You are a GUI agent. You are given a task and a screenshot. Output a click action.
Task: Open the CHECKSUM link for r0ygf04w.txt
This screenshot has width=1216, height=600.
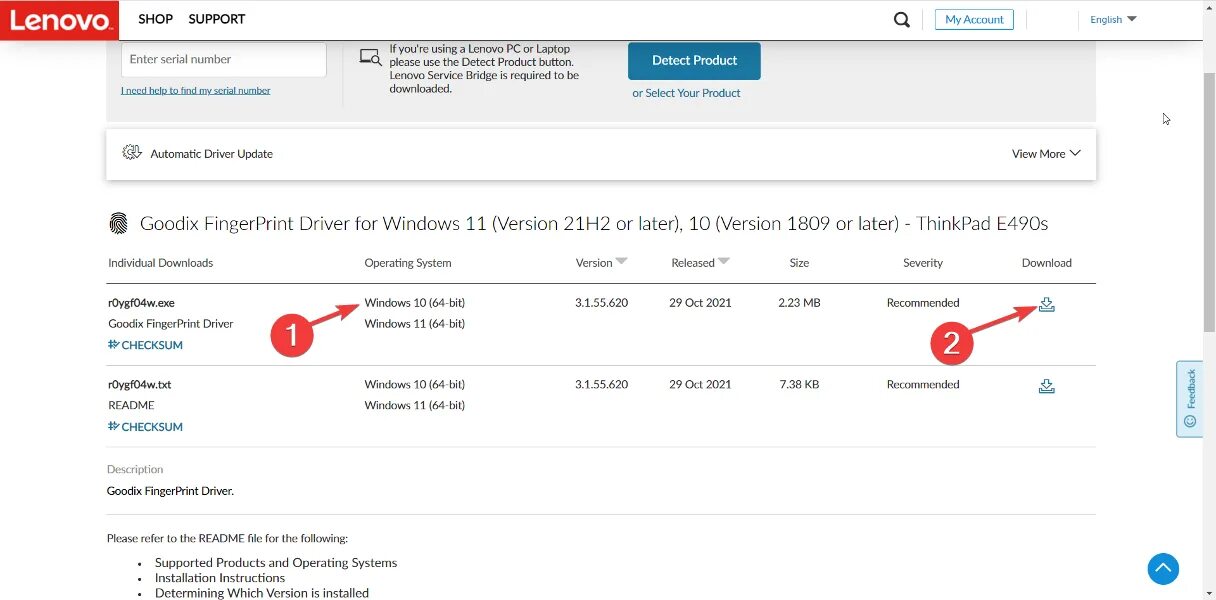point(145,427)
